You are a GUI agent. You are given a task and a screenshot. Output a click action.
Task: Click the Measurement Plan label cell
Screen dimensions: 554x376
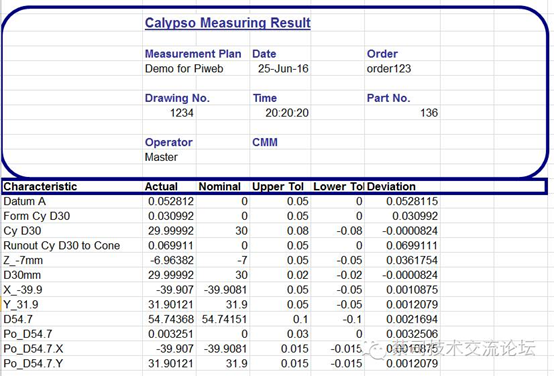point(193,54)
